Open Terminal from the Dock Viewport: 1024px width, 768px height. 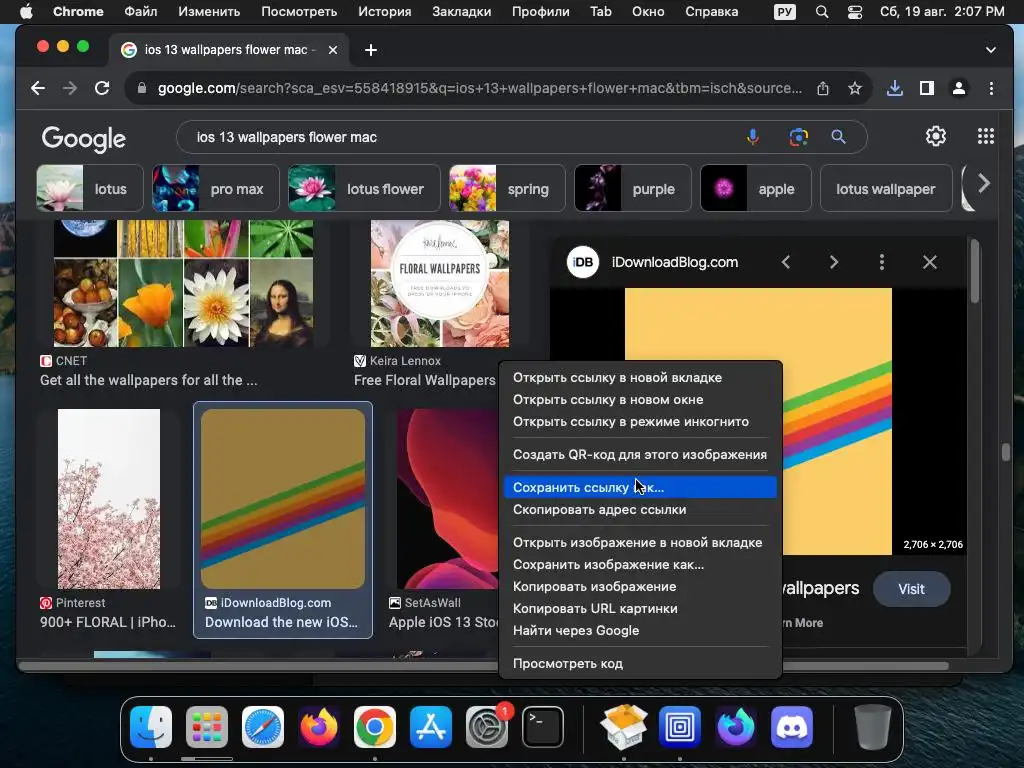click(543, 727)
